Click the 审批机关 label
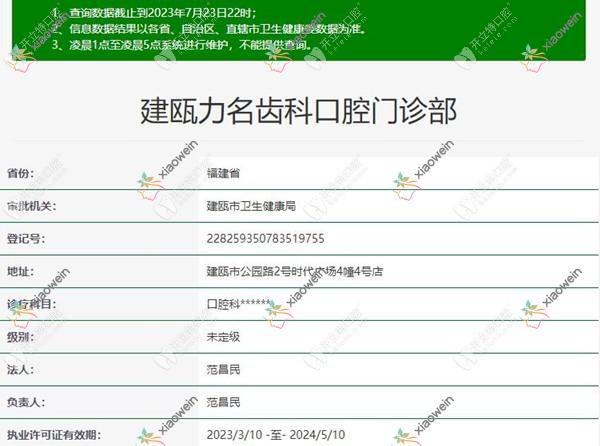This screenshot has width=600, height=446. [x=32, y=206]
